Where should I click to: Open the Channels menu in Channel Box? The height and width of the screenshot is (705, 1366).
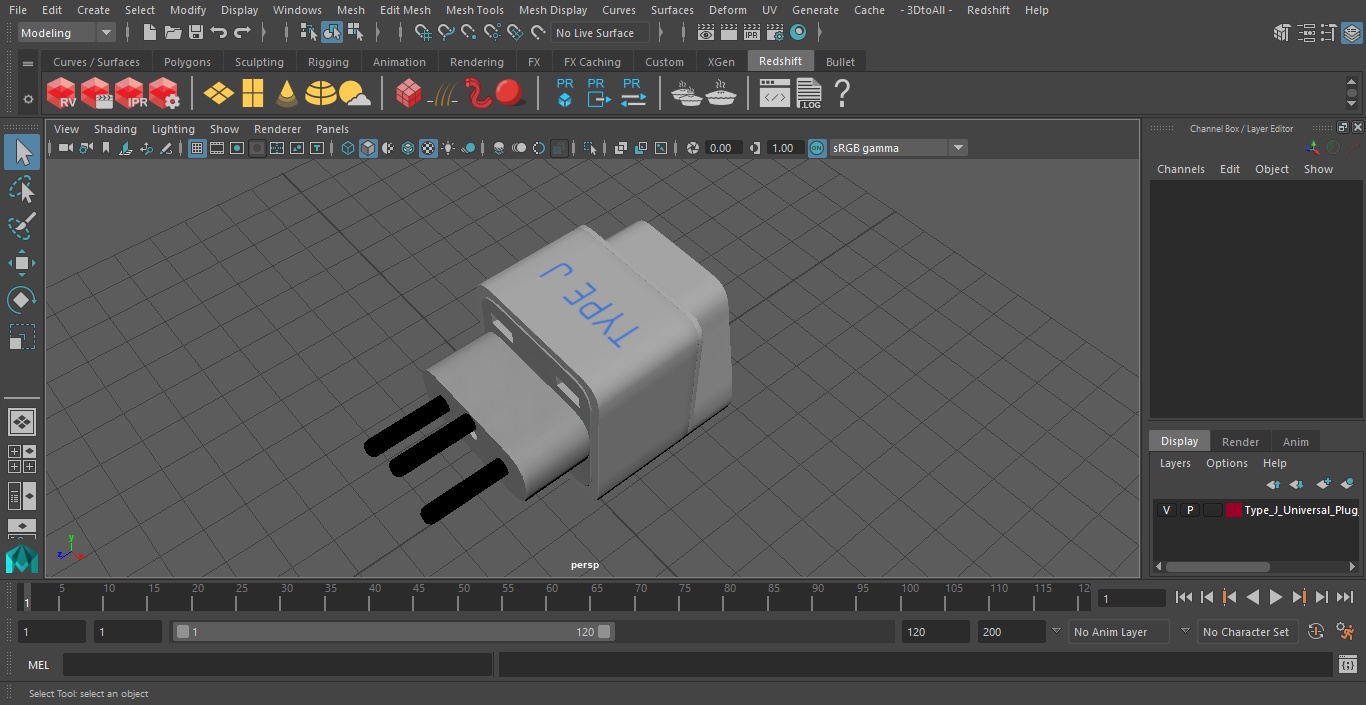click(1180, 169)
